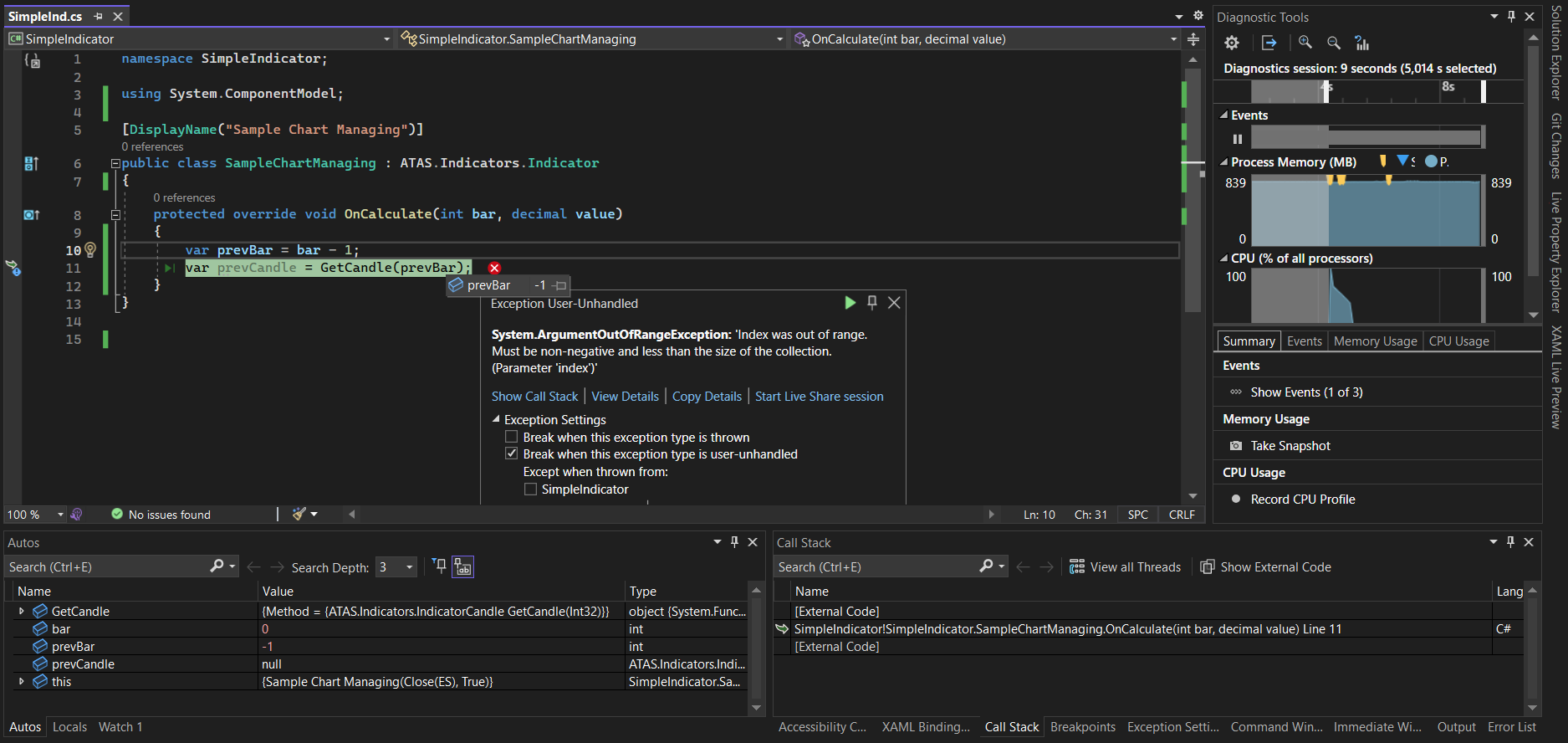Viewport: 1568px width, 743px height.
Task: Click the red exception error icon
Action: click(494, 268)
